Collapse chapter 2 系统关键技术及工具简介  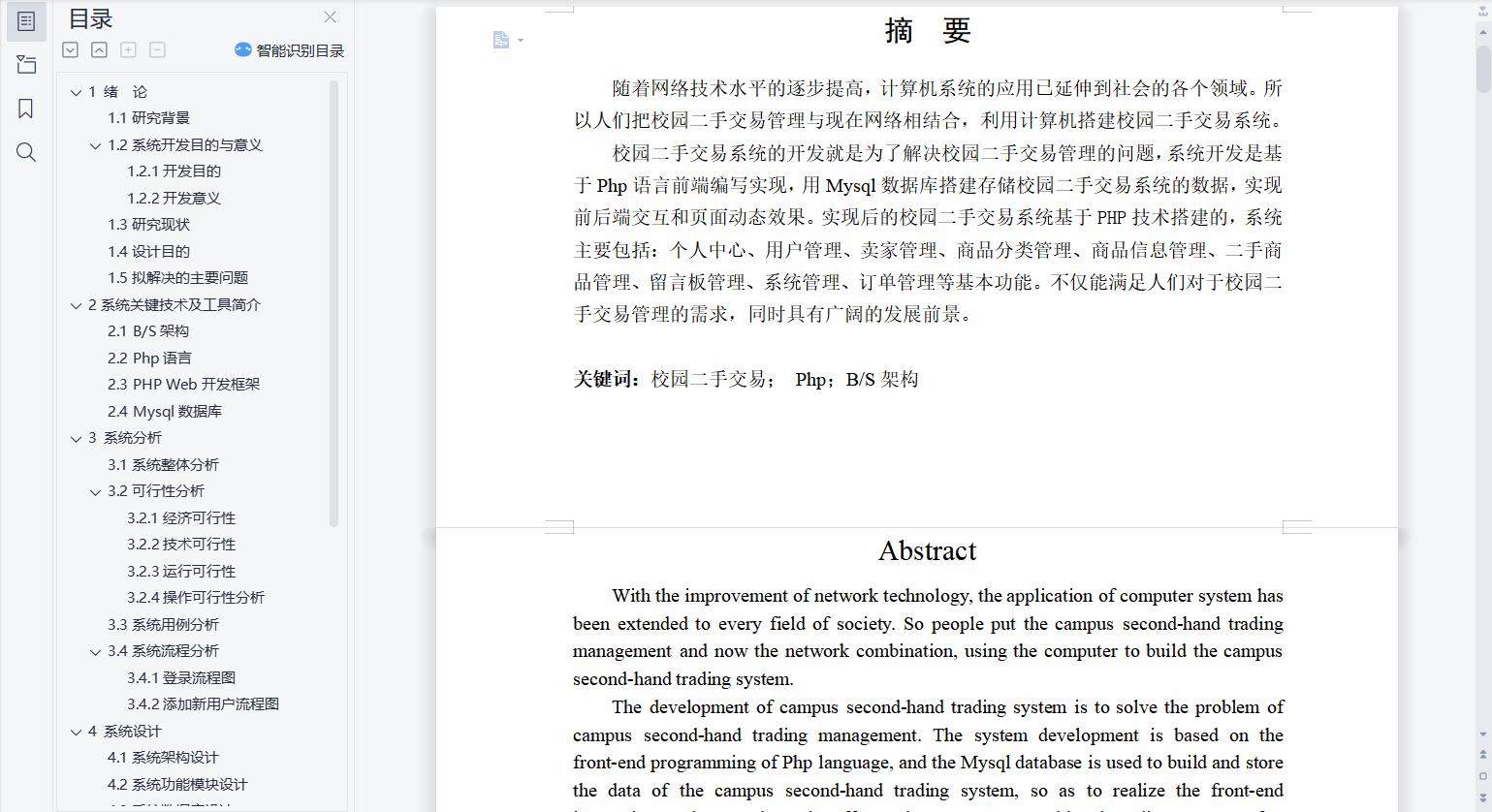[x=77, y=305]
